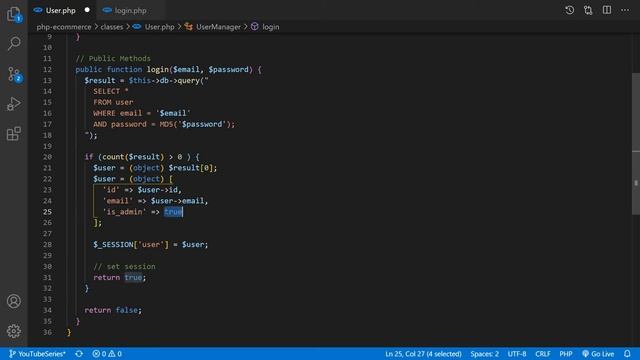
Task: Open changes compare icon in editor toolbar
Action: click(x=588, y=10)
